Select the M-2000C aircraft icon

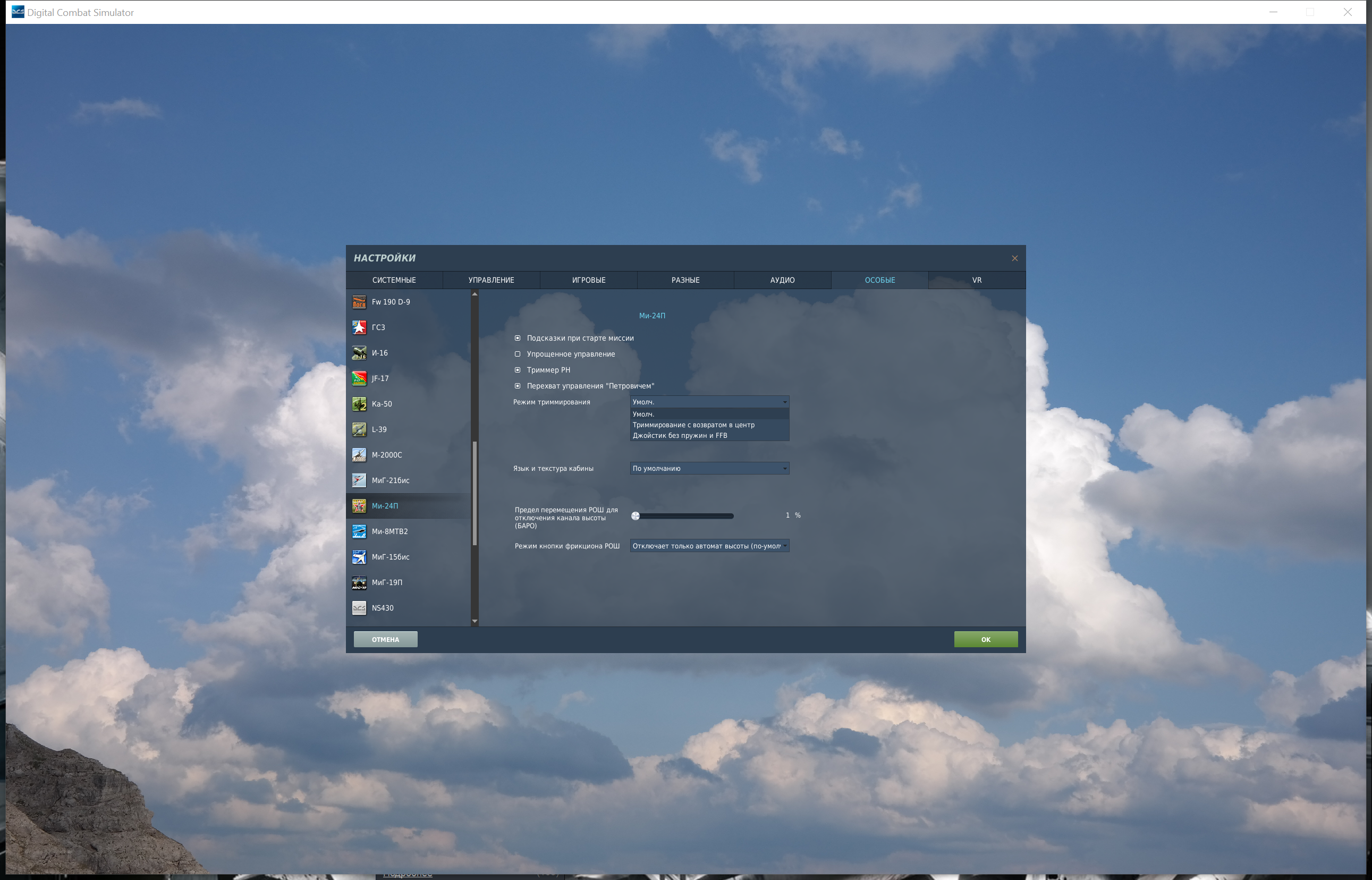pos(359,455)
